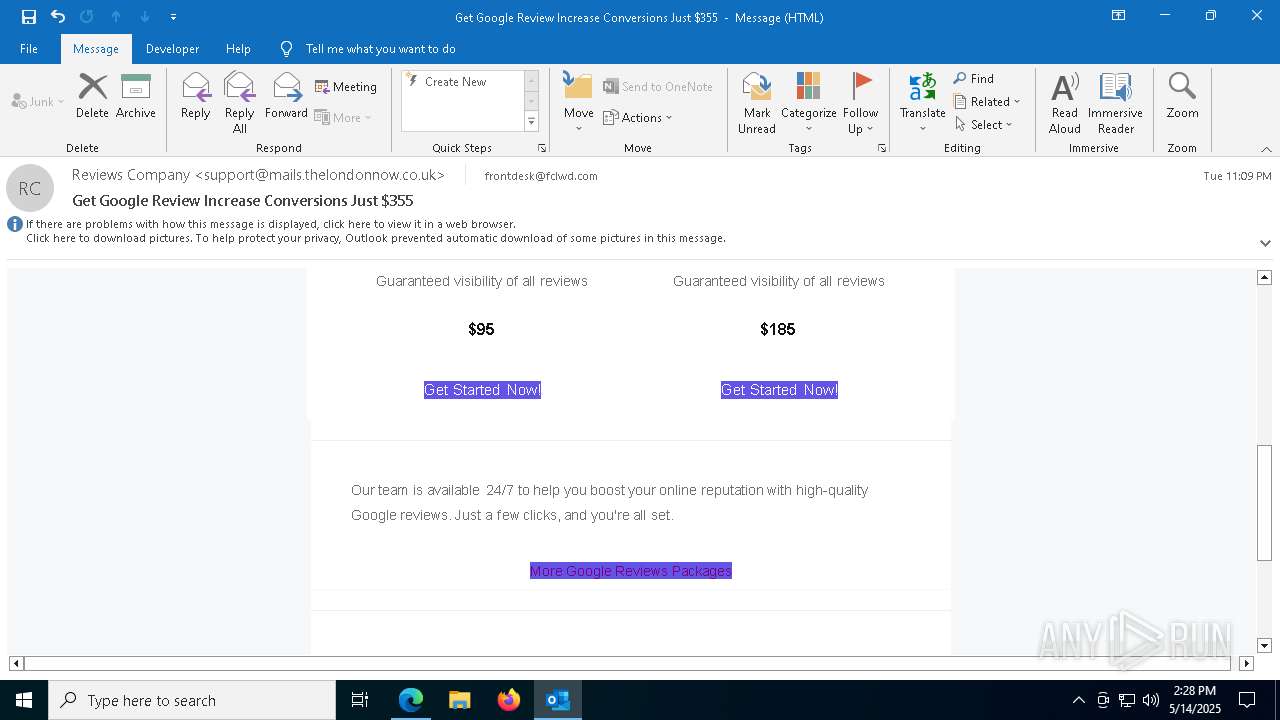Open Task View on taskbar
This screenshot has height=720, width=1280.
360,700
